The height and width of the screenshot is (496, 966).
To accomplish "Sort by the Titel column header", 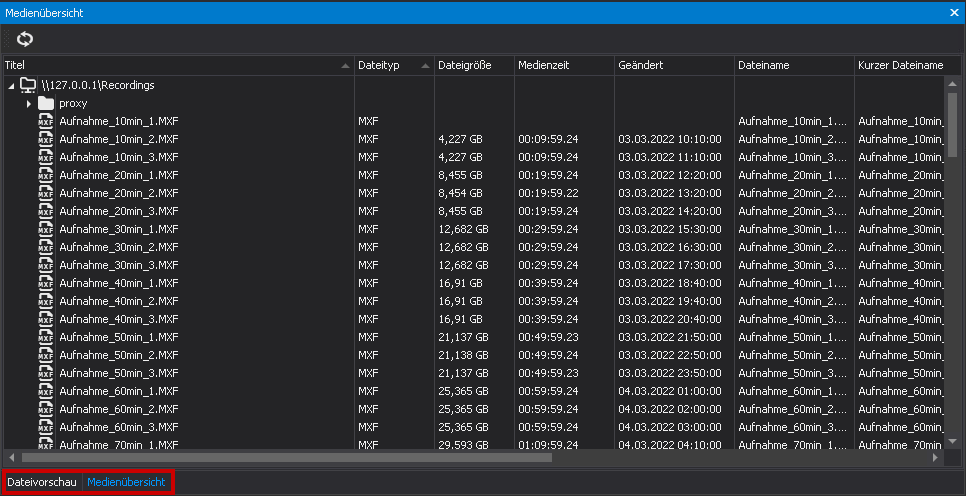I will click(x=177, y=65).
